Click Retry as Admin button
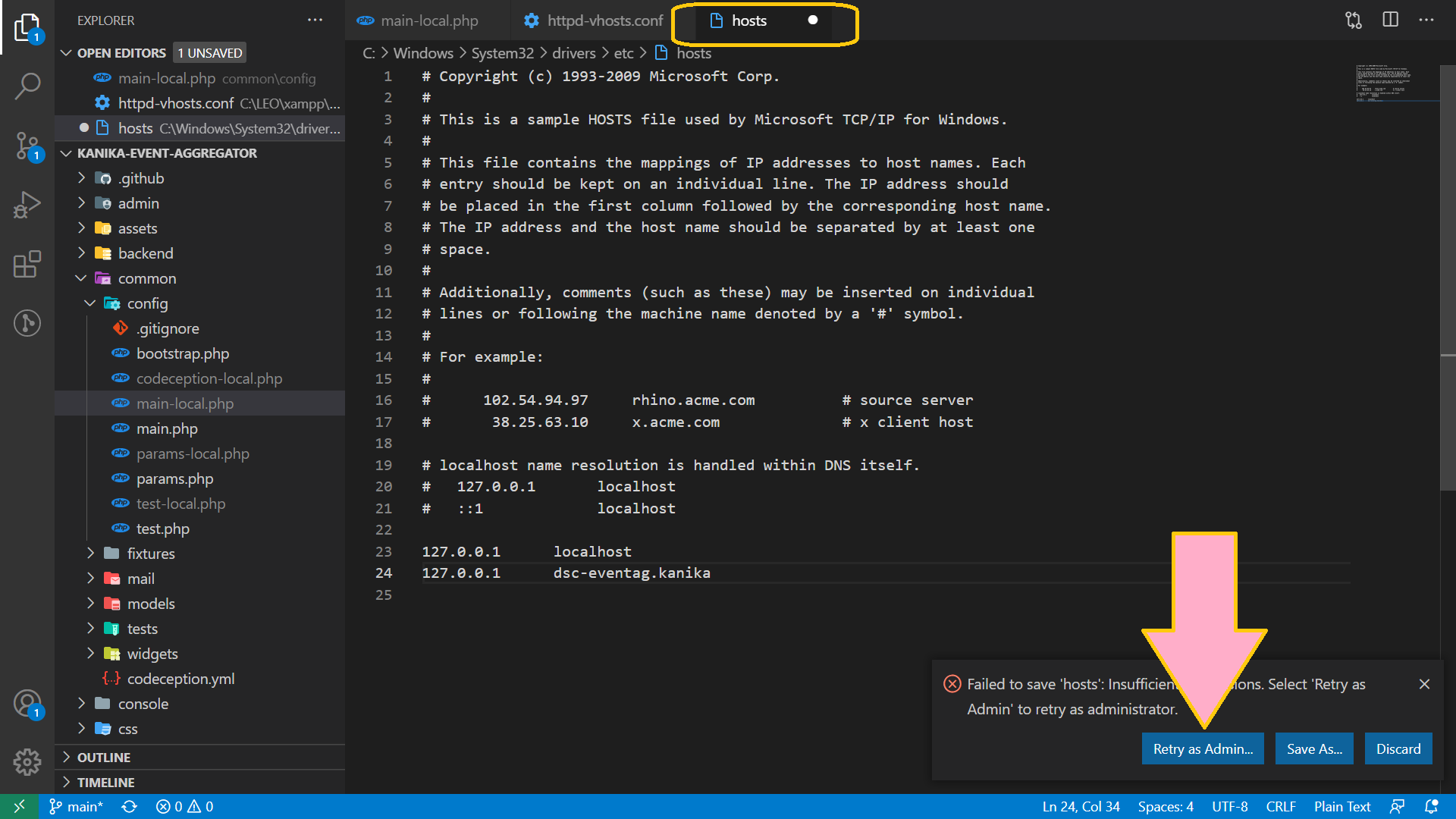Screen dimensions: 1456x819 click(x=1203, y=748)
